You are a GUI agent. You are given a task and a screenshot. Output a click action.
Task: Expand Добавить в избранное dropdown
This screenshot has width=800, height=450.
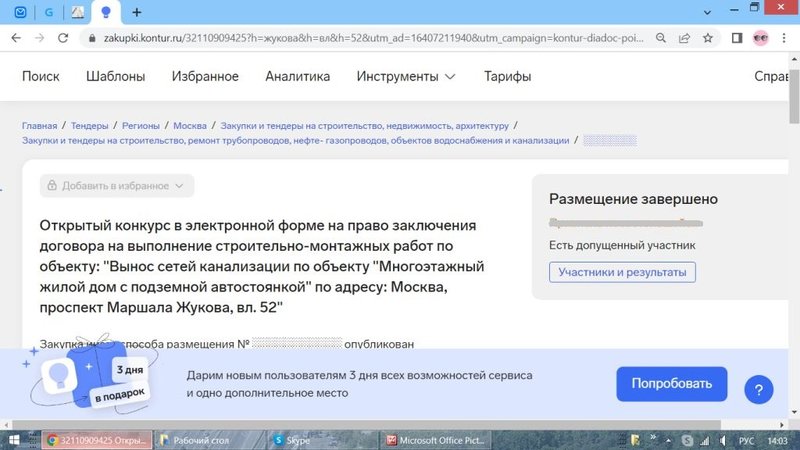point(117,186)
